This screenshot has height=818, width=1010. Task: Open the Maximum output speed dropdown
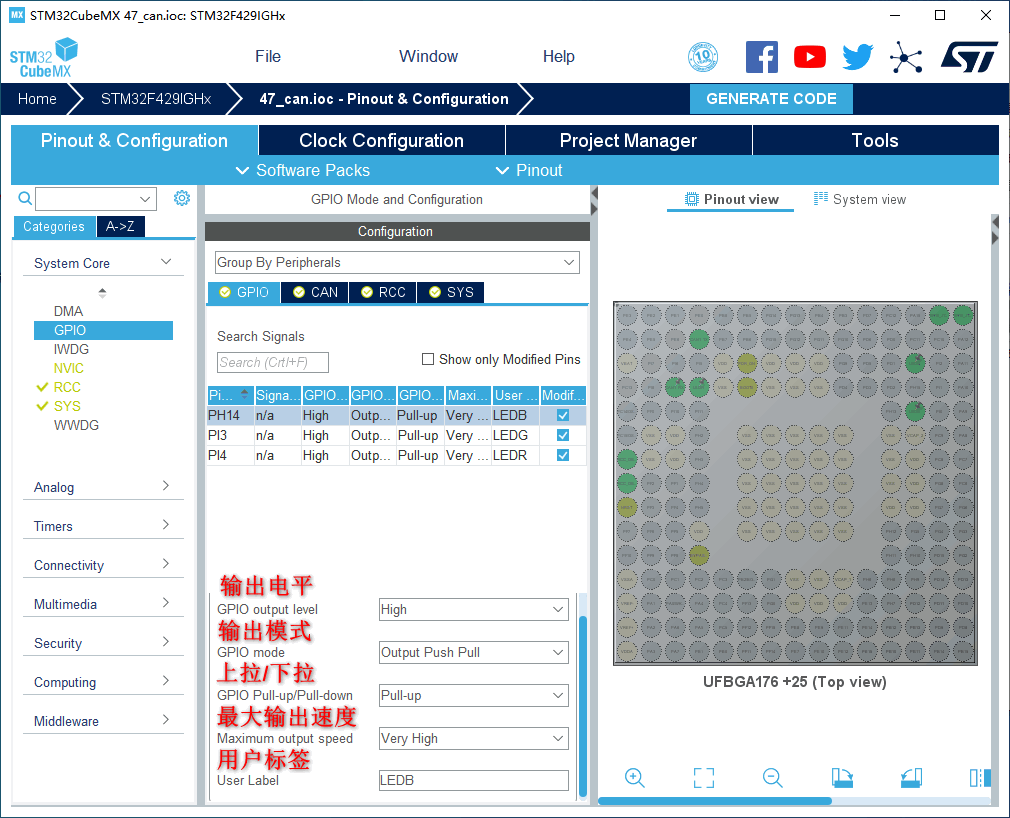pos(473,738)
